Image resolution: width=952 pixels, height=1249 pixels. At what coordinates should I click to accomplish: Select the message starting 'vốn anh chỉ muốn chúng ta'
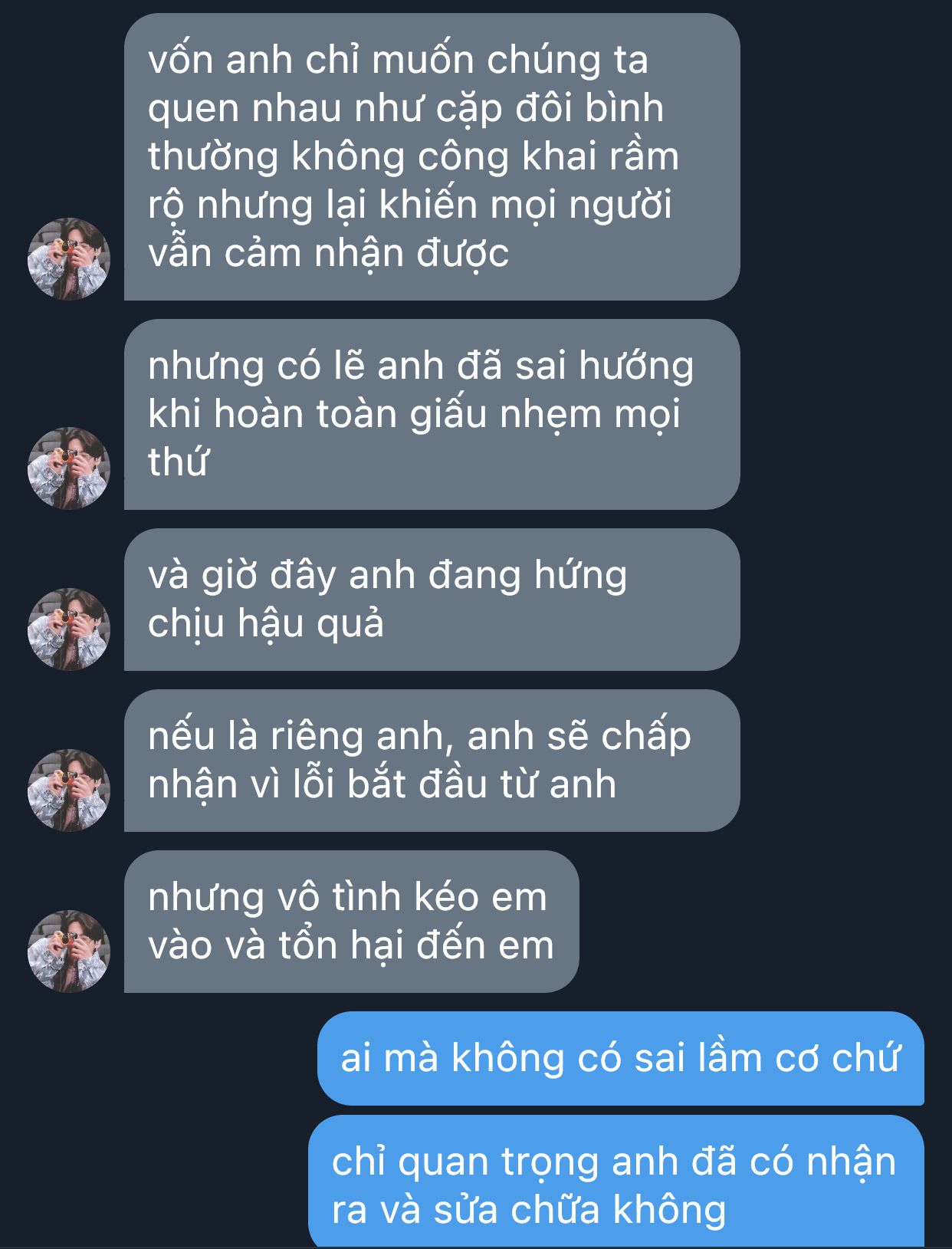[432, 156]
